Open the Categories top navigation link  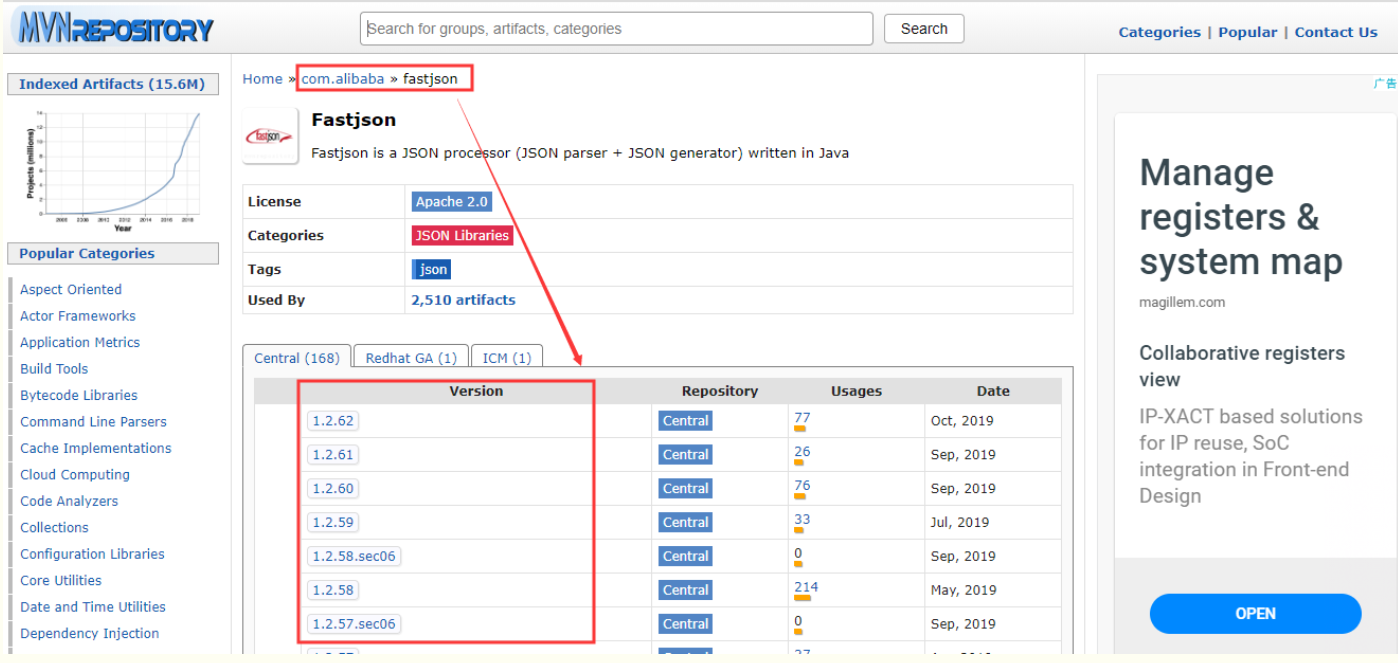[x=1159, y=32]
